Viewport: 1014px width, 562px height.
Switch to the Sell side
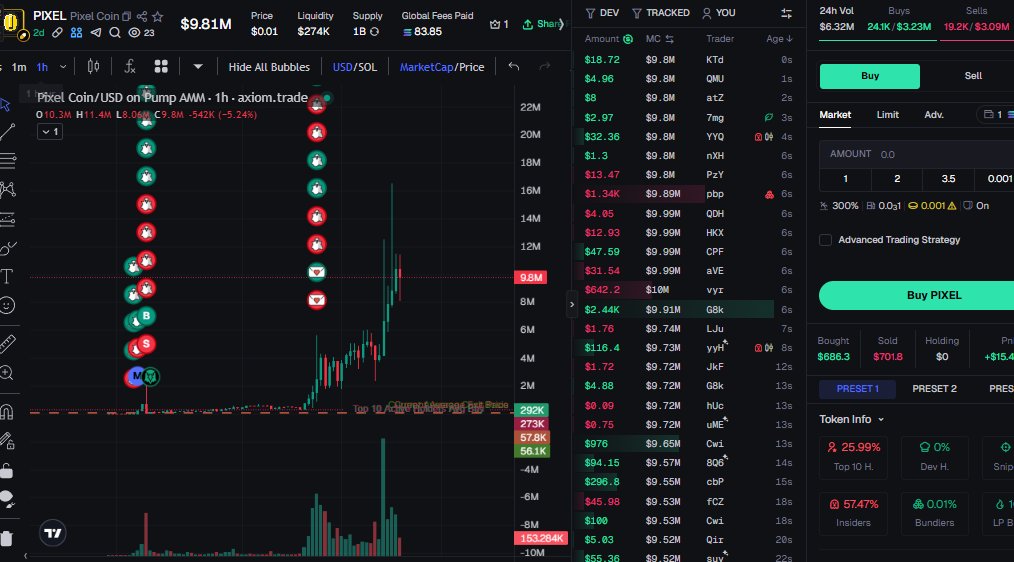(x=973, y=76)
